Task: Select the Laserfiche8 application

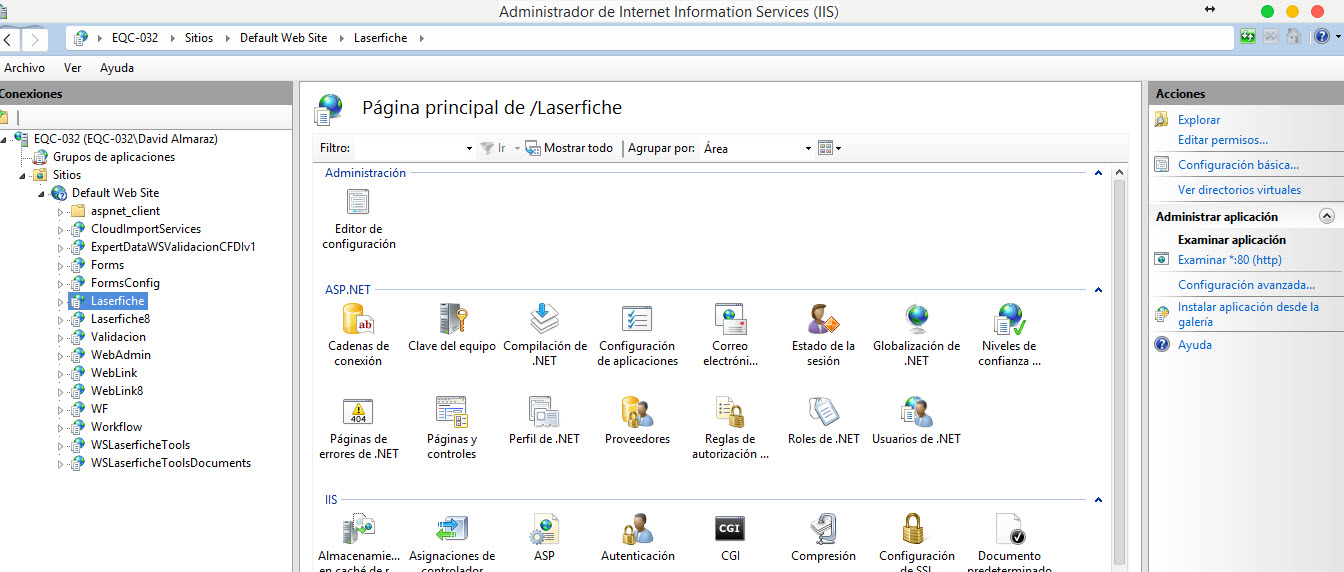Action: [120, 319]
